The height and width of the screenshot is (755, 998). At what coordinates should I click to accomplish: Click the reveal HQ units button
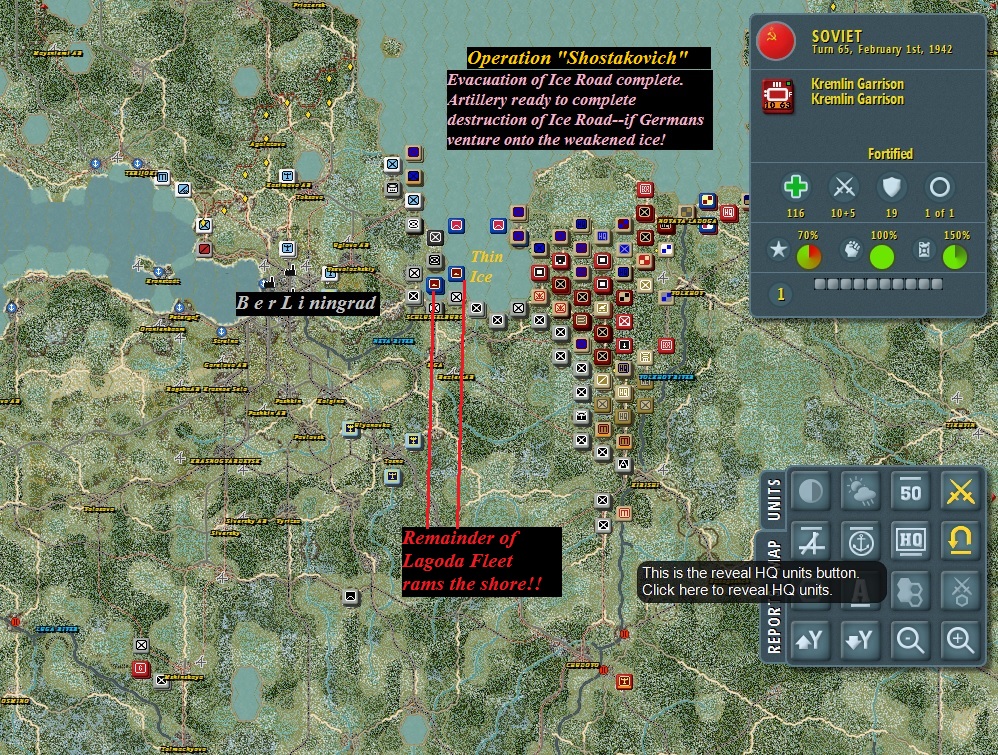click(x=910, y=542)
